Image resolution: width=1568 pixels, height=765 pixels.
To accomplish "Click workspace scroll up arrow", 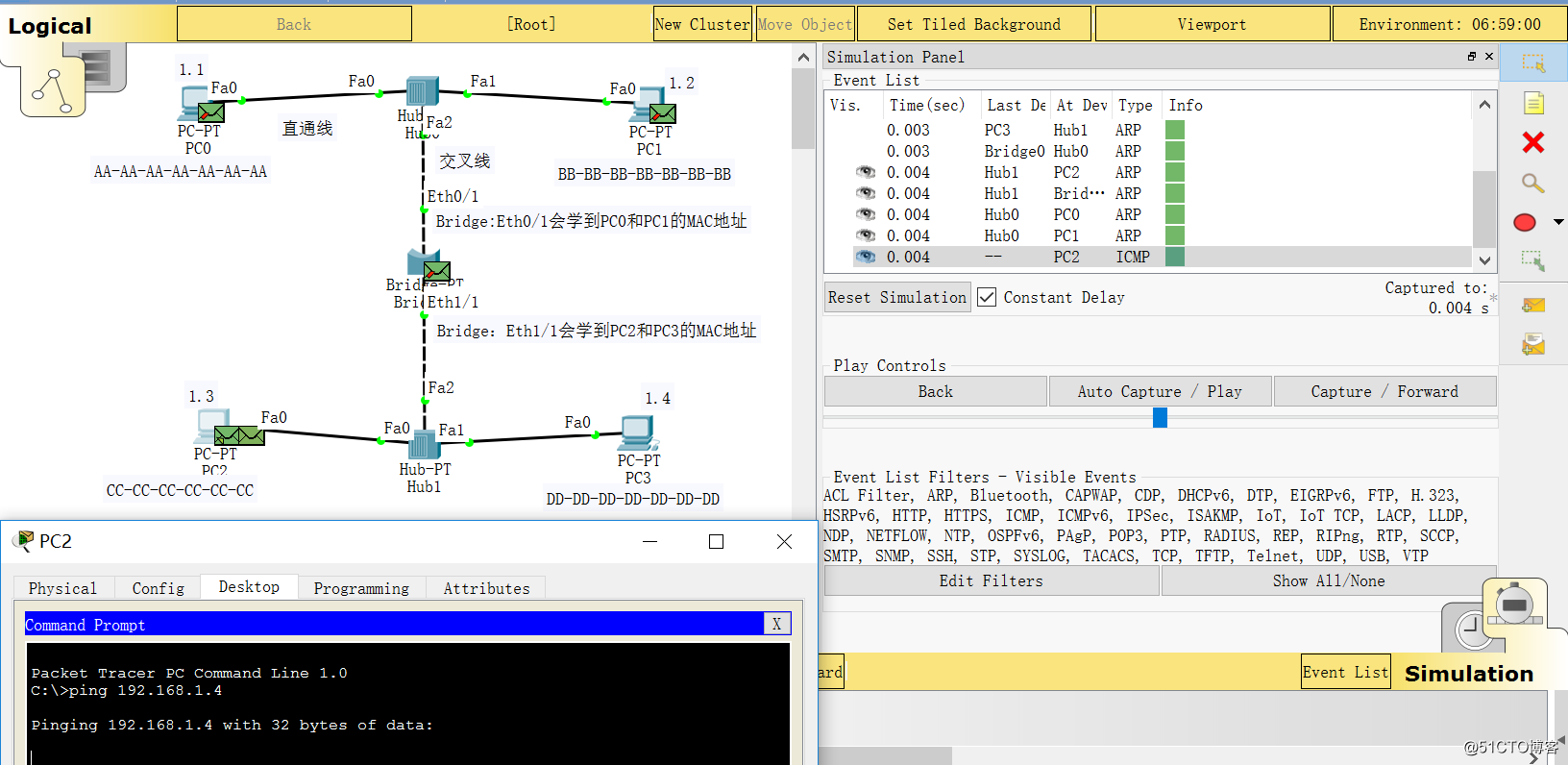I will pos(803,58).
